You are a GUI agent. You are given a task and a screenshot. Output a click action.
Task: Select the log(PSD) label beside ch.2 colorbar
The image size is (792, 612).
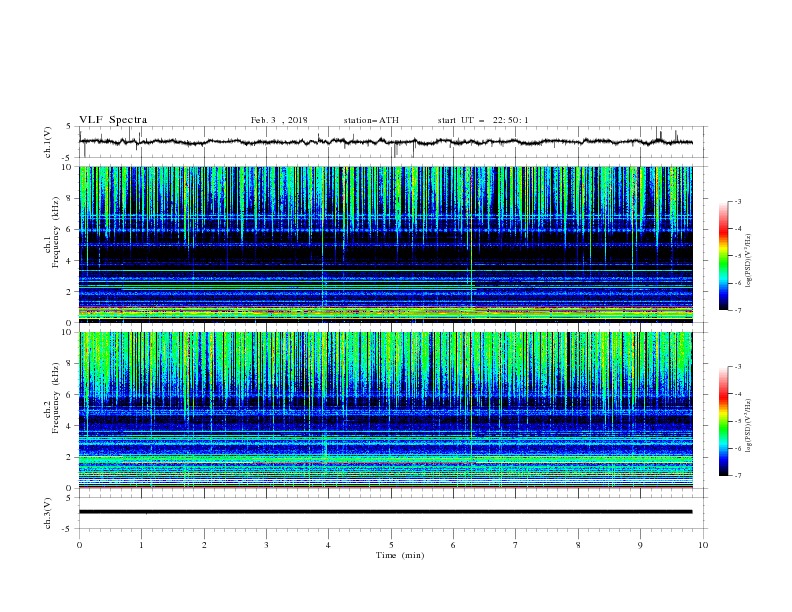tap(749, 425)
